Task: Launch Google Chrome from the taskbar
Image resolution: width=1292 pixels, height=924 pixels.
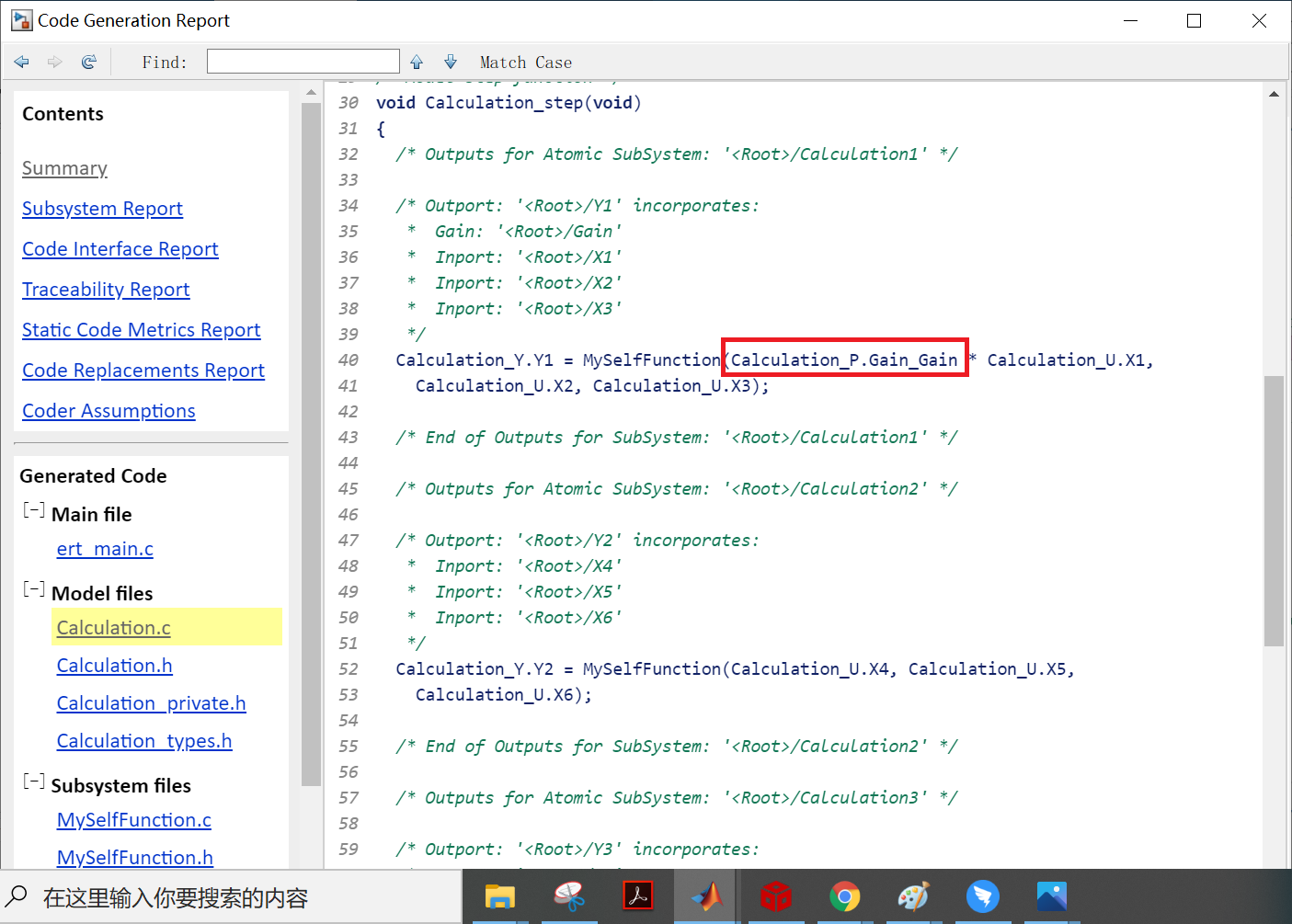Action: pyautogui.click(x=845, y=896)
